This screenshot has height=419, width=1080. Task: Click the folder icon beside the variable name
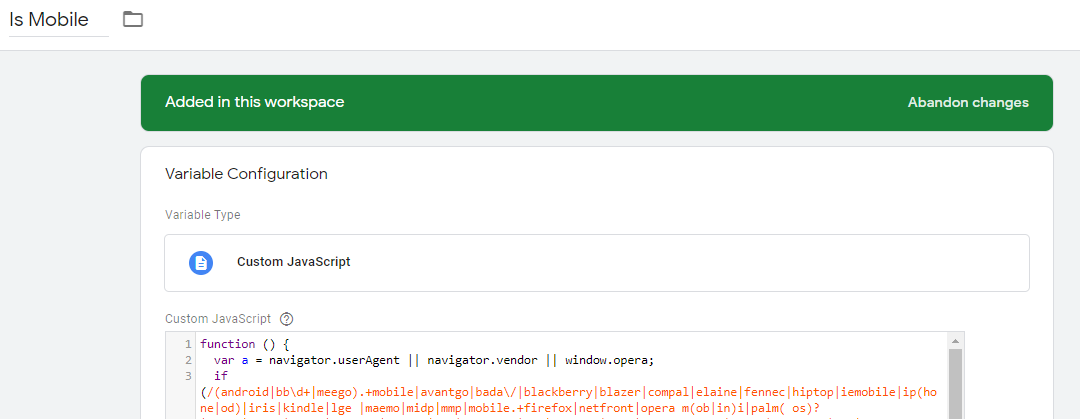(x=133, y=19)
